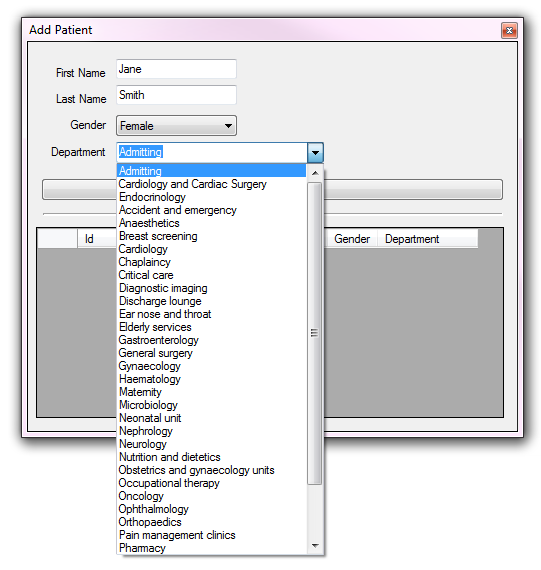The image size is (541, 570).
Task: Click the department list scrollbar thumb
Action: [314, 333]
